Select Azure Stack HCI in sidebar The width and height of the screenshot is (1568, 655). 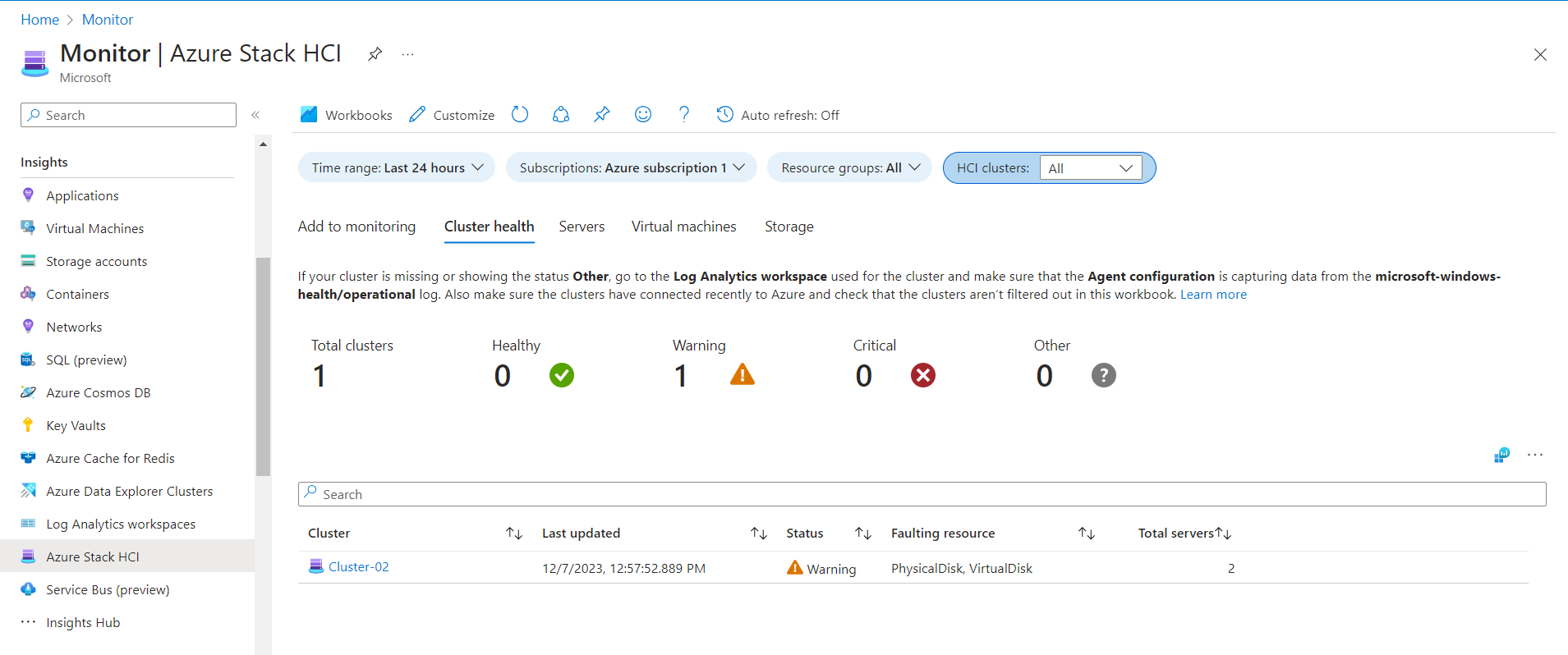[x=127, y=557]
